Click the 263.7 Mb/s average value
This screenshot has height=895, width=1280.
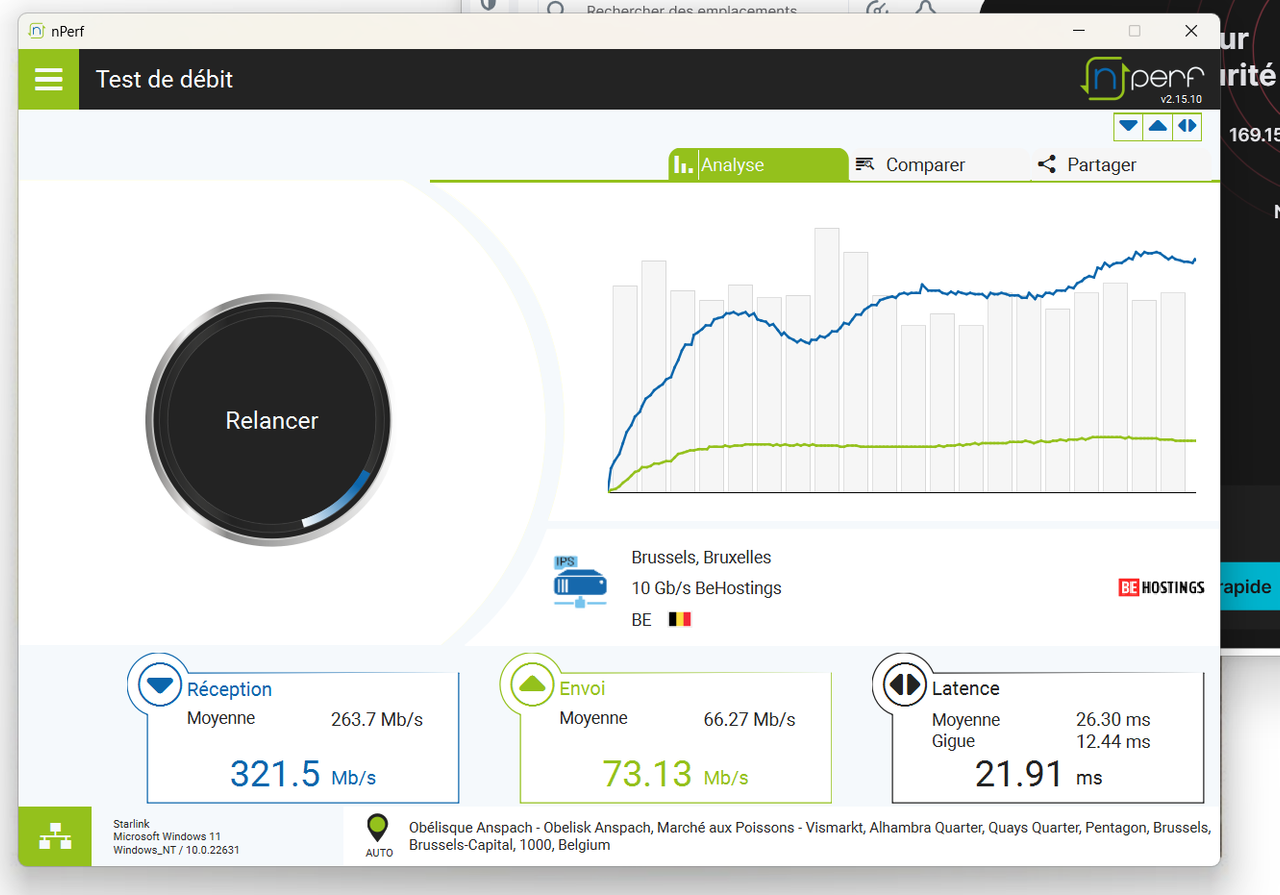pyautogui.click(x=377, y=719)
